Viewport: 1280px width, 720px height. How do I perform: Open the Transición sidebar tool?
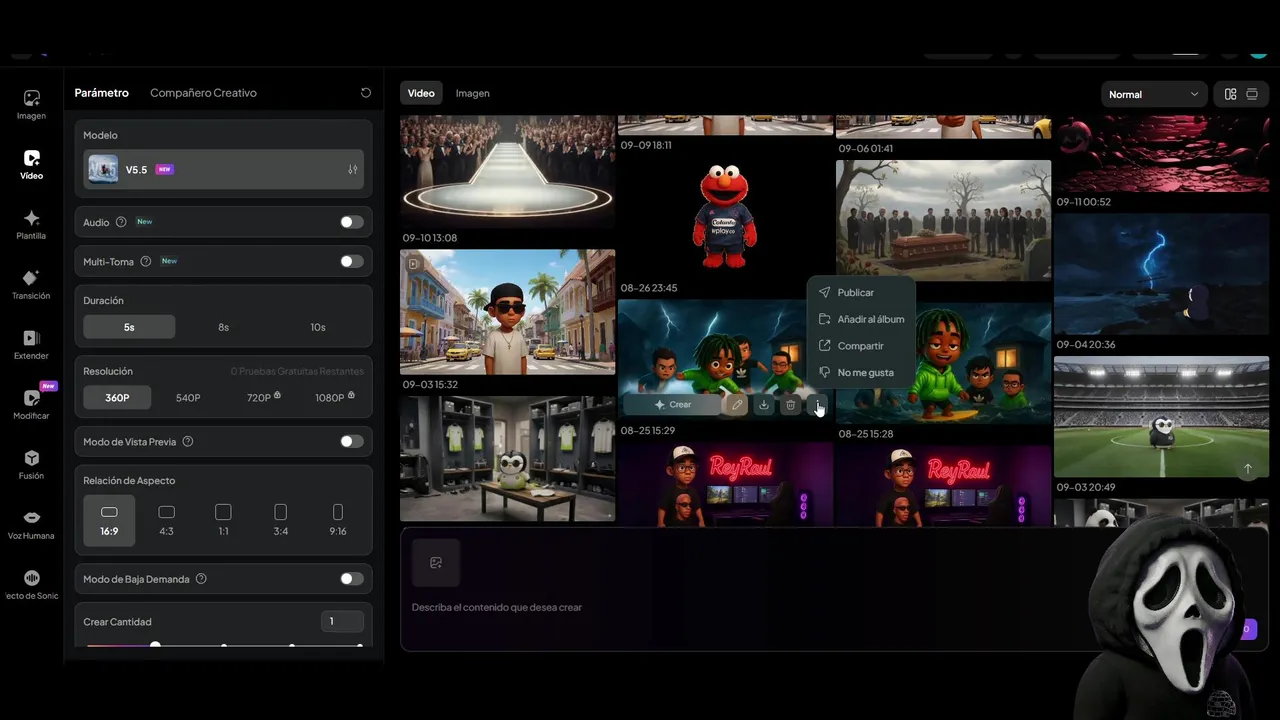pos(31,284)
